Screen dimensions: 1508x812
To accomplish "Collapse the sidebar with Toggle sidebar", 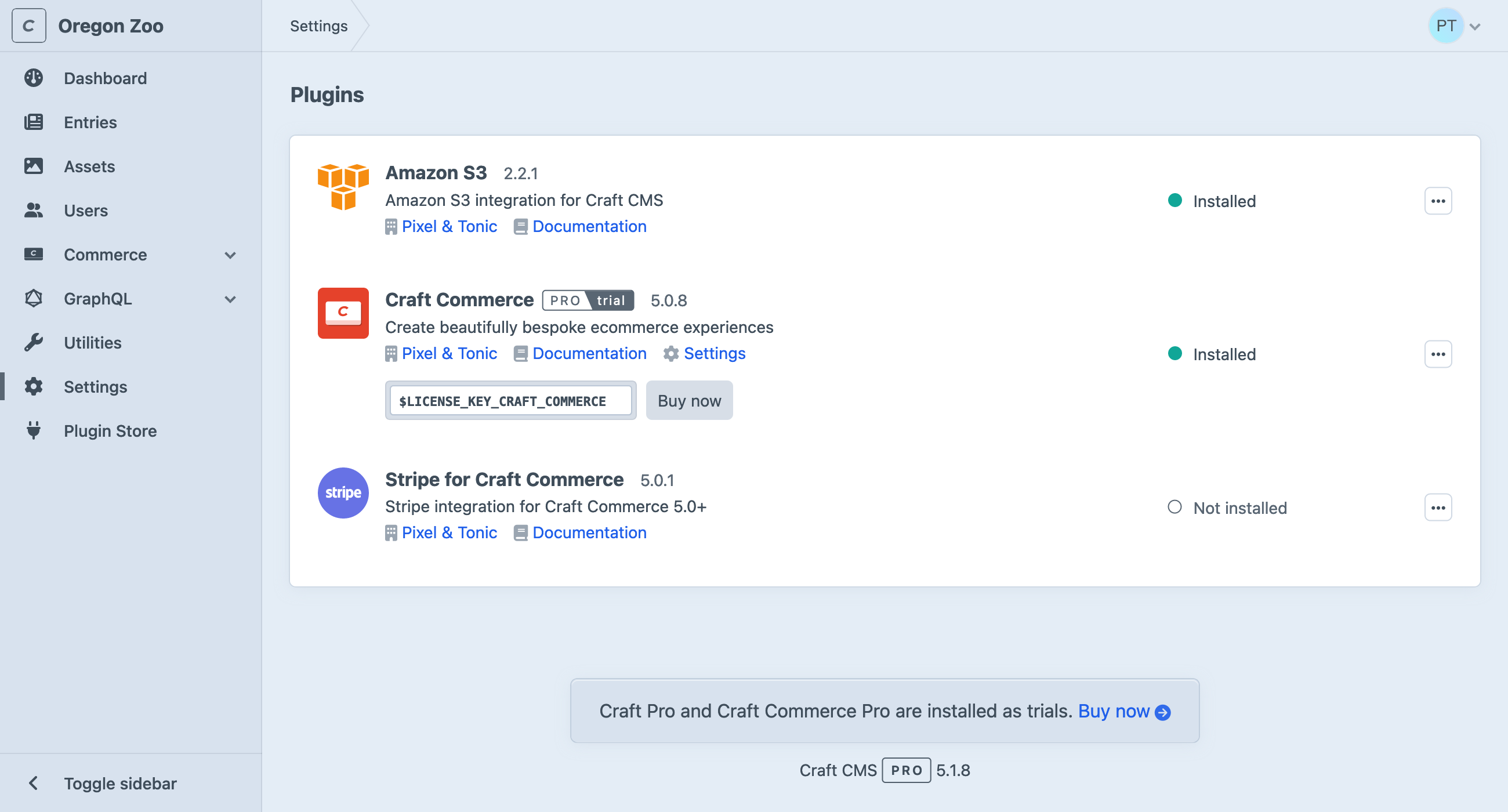I will point(119,784).
